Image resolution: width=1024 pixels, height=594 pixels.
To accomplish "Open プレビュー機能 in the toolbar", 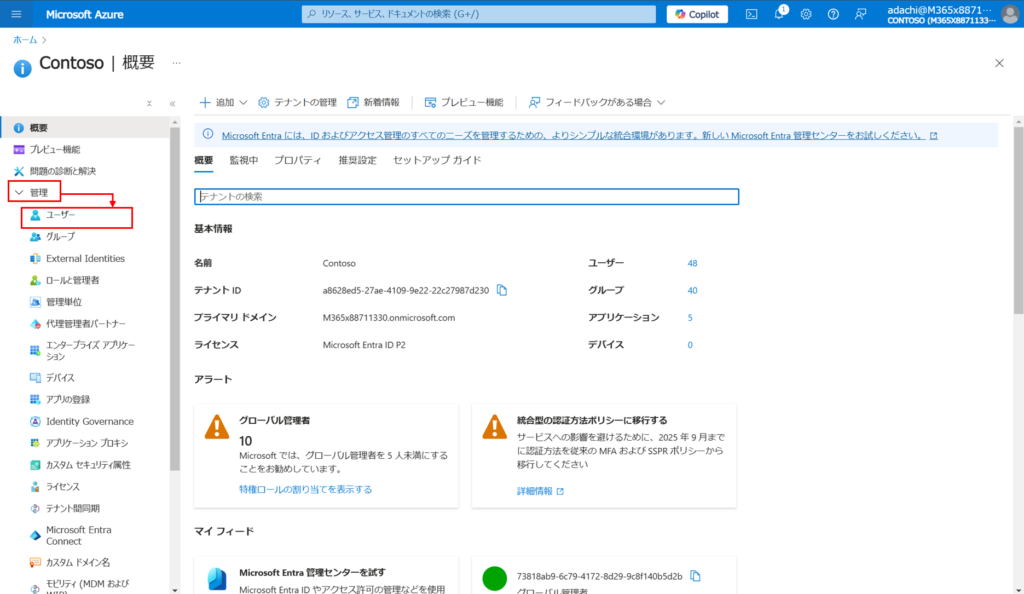I will [x=464, y=102].
